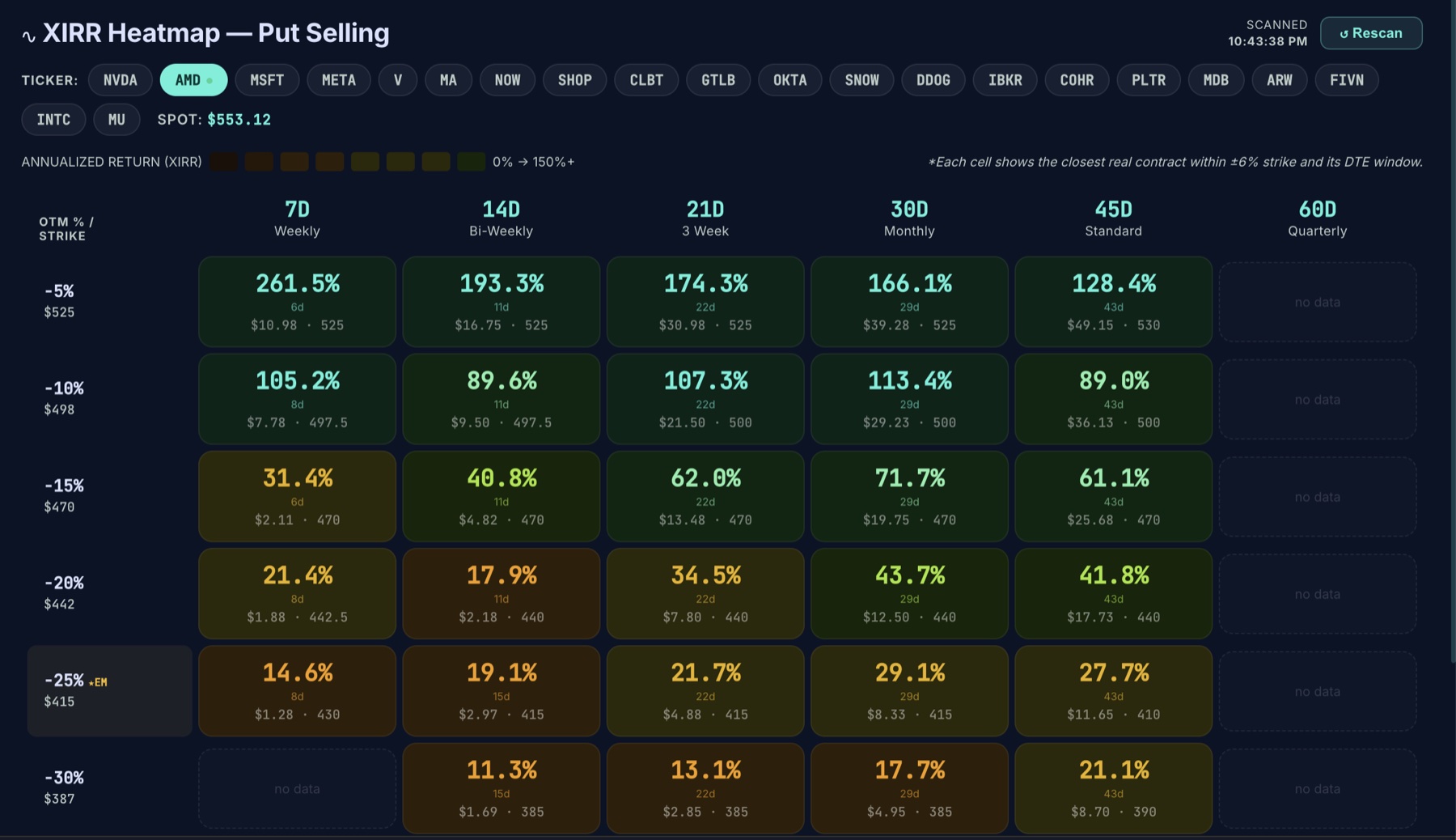Screen dimensions: 1456x840
Task: Open the 11.3% cell
Action: [502, 788]
